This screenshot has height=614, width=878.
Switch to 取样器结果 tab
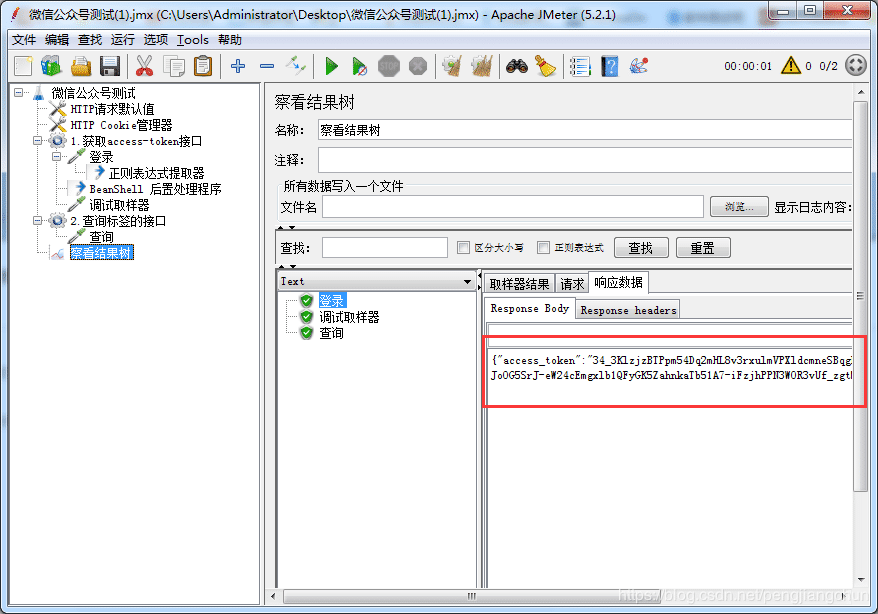click(x=519, y=284)
